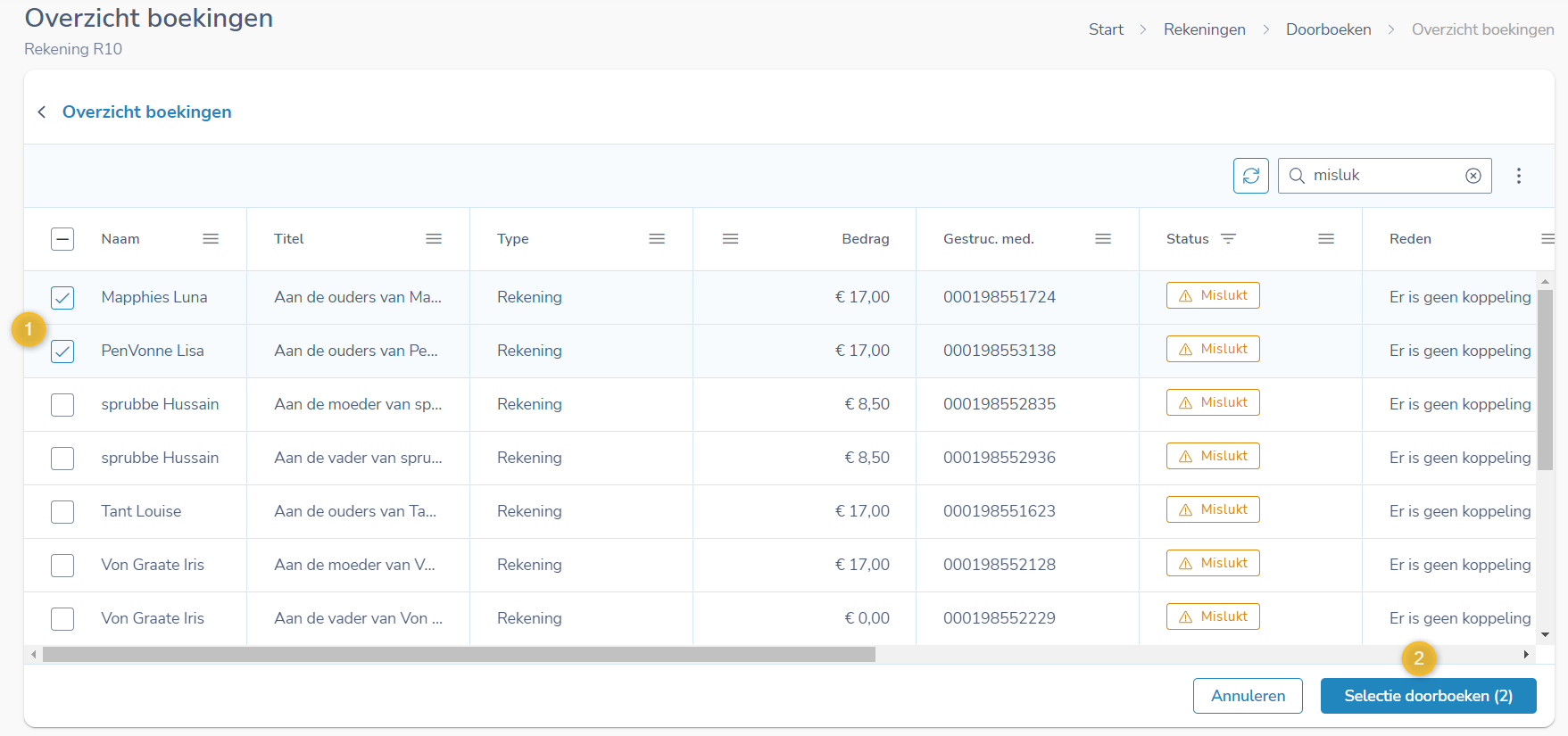Check the sprubbe Hussain vader row checkbox
This screenshot has height=736, width=1568.
[x=62, y=458]
